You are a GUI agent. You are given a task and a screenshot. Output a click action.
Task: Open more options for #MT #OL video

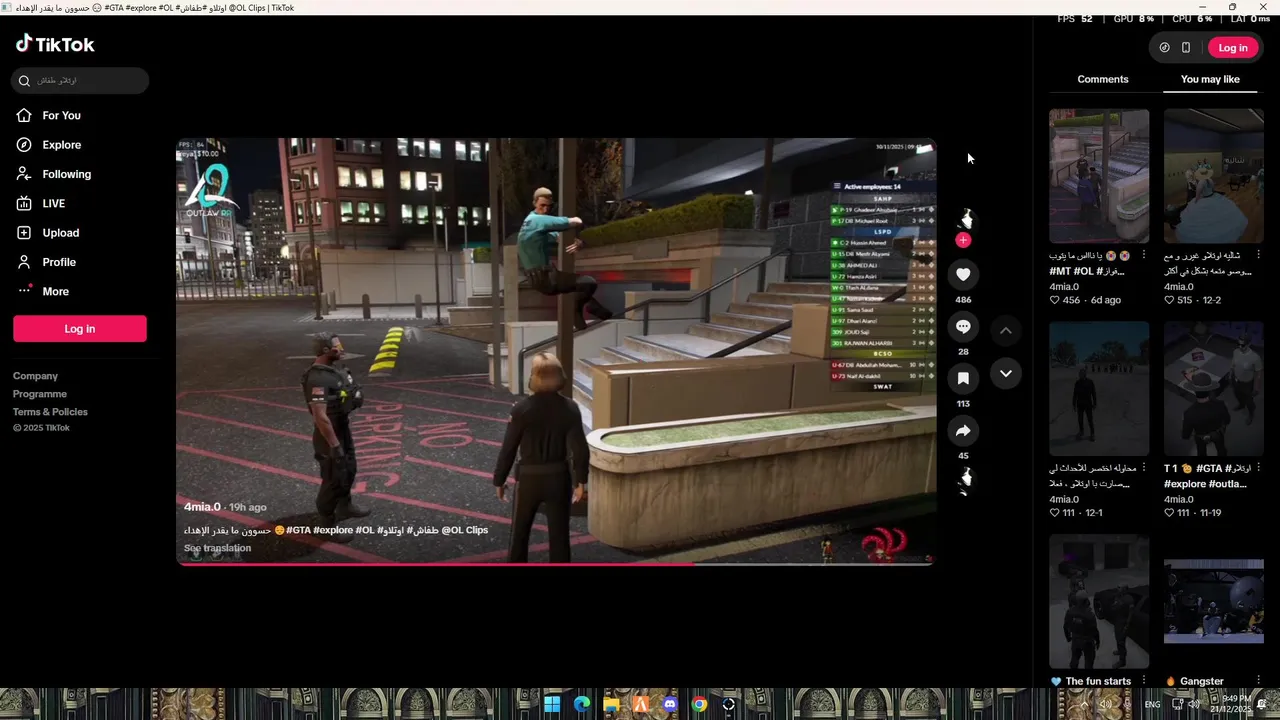(x=1144, y=255)
